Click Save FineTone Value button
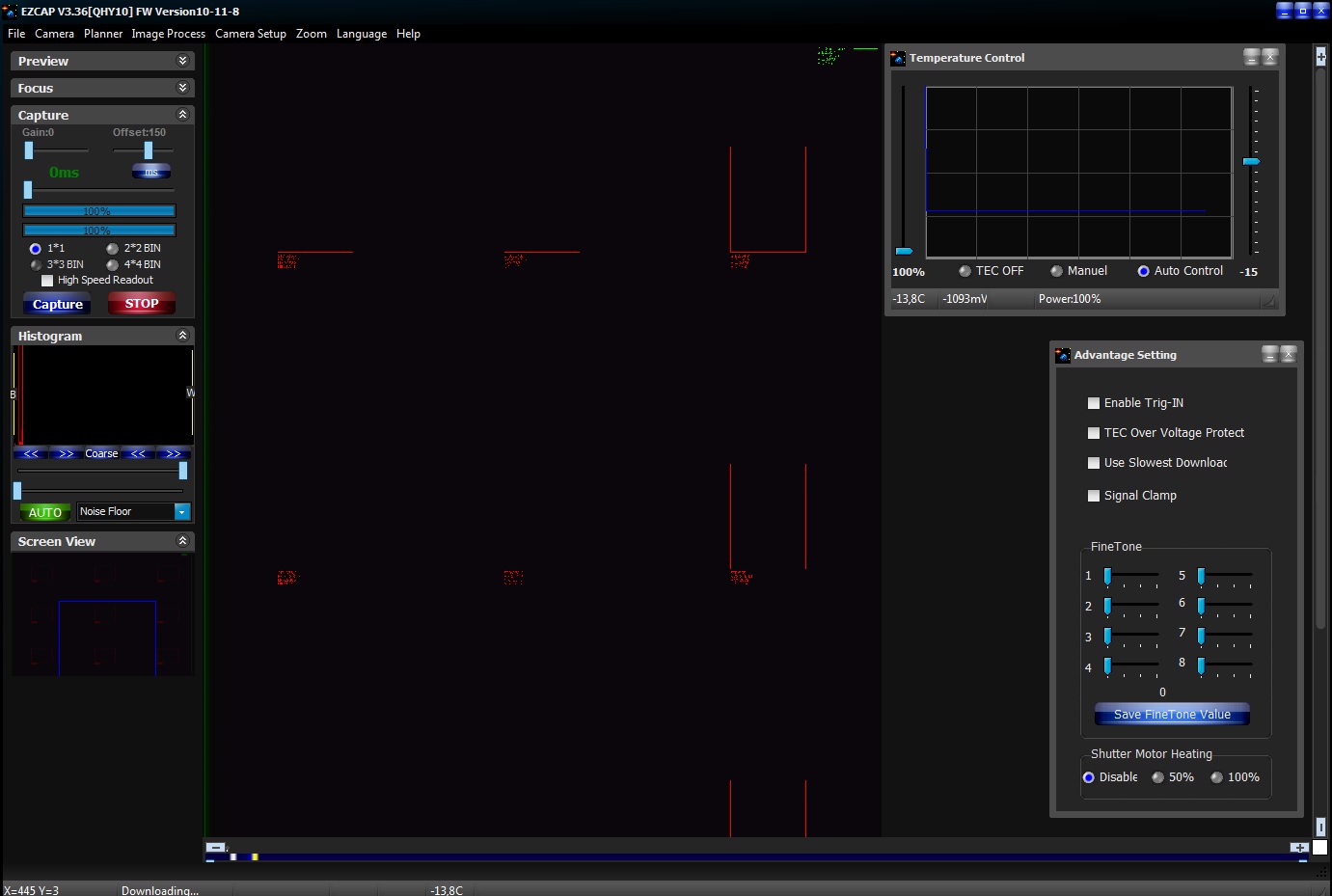Screen dimensions: 1332x896 coord(1172,715)
